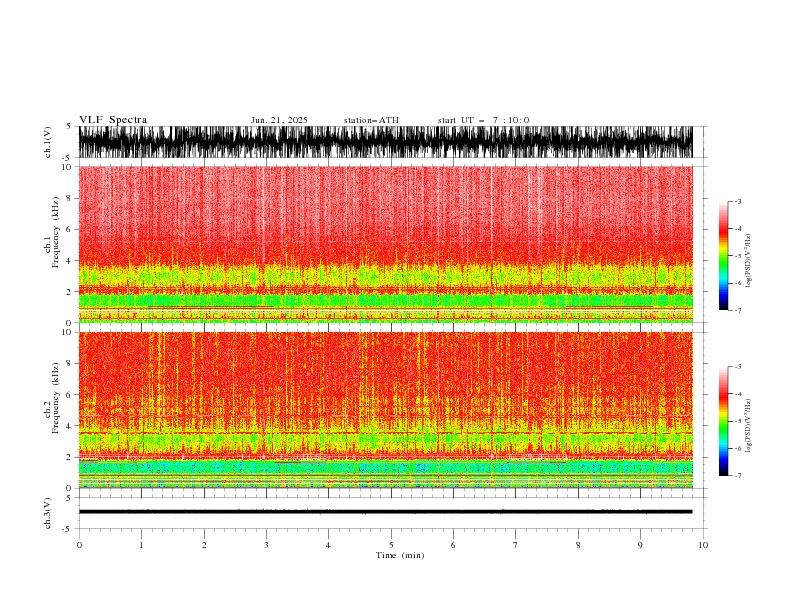Click the "8" kHz tick on ch.1 frequency axis
Screen dimensions: 792x612
point(69,198)
